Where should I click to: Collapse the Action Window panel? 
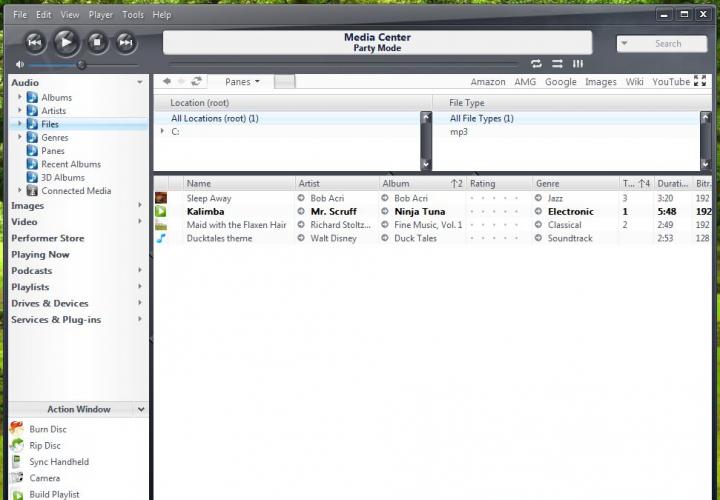tap(141, 409)
